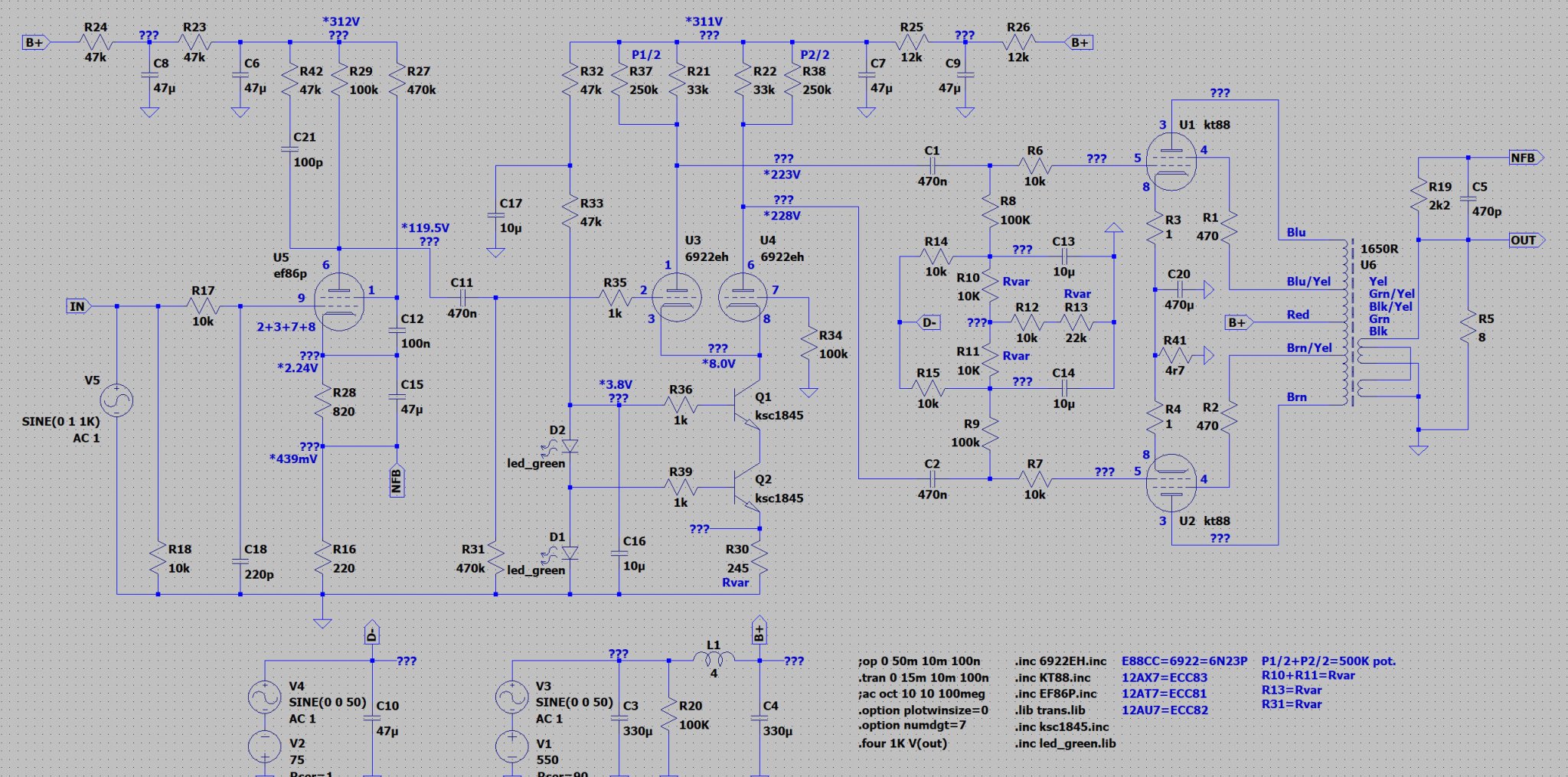Click the D- flag above V4
Image resolution: width=1568 pixels, height=777 pixels.
(372, 633)
